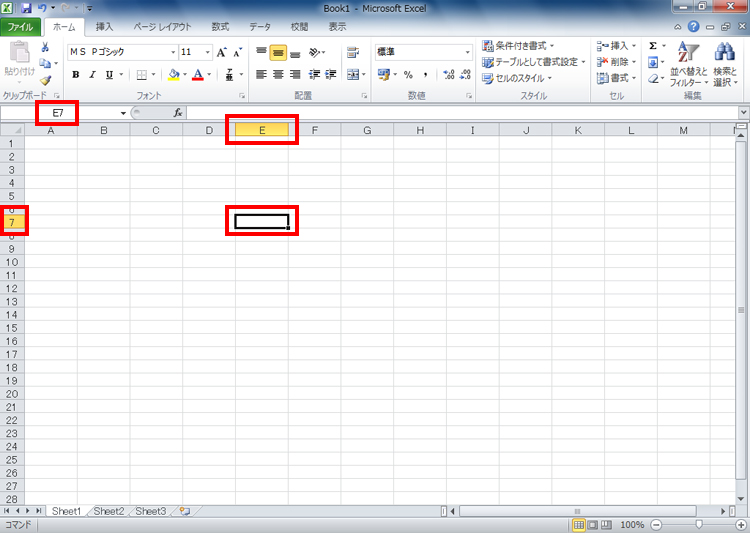This screenshot has width=750, height=533.
Task: Click the zoom slider thumb
Action: 699,525
